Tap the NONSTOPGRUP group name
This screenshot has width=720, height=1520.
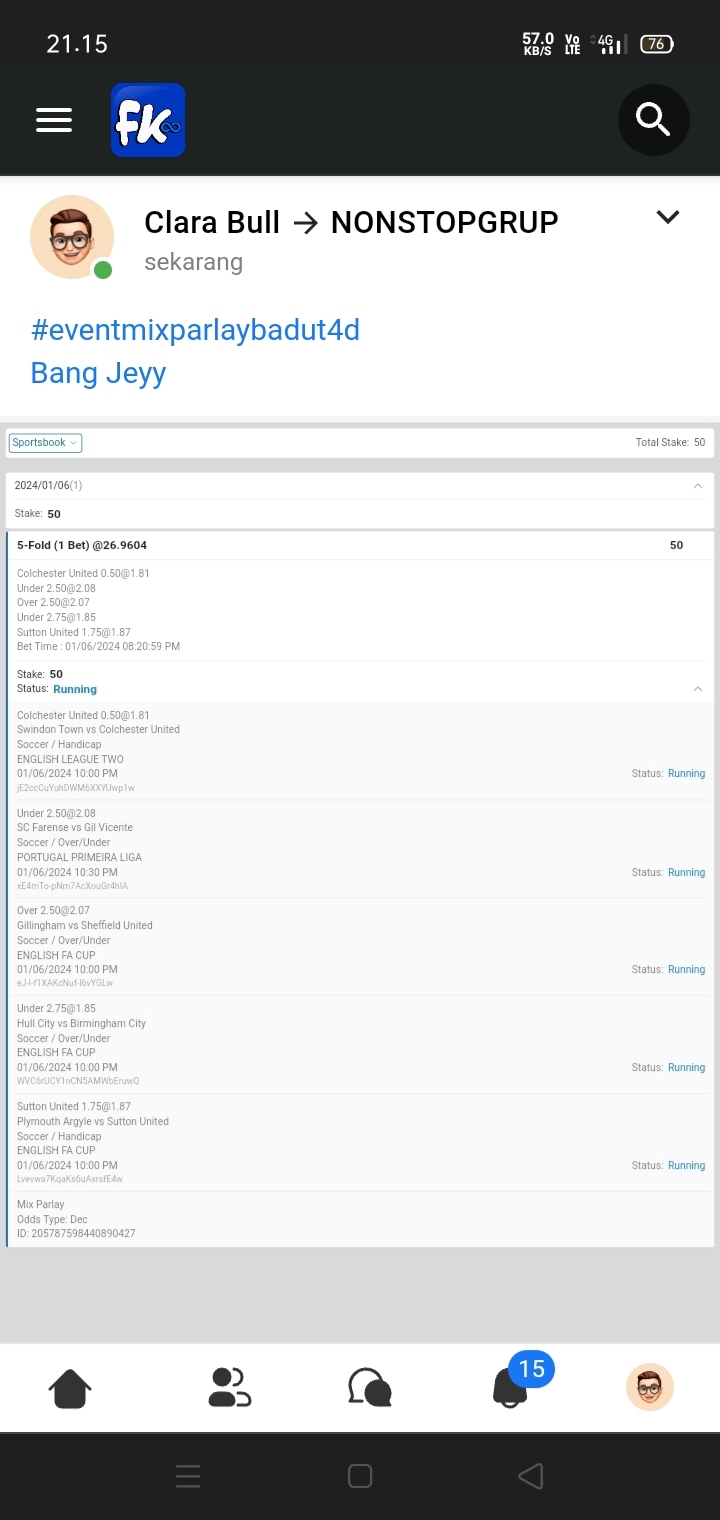pos(444,222)
